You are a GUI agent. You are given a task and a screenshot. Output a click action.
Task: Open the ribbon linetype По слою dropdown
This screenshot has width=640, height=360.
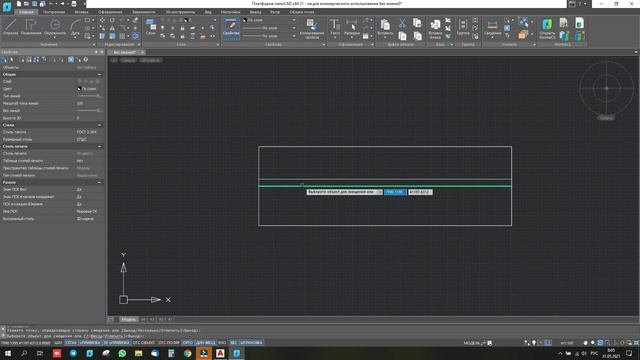coord(294,28)
